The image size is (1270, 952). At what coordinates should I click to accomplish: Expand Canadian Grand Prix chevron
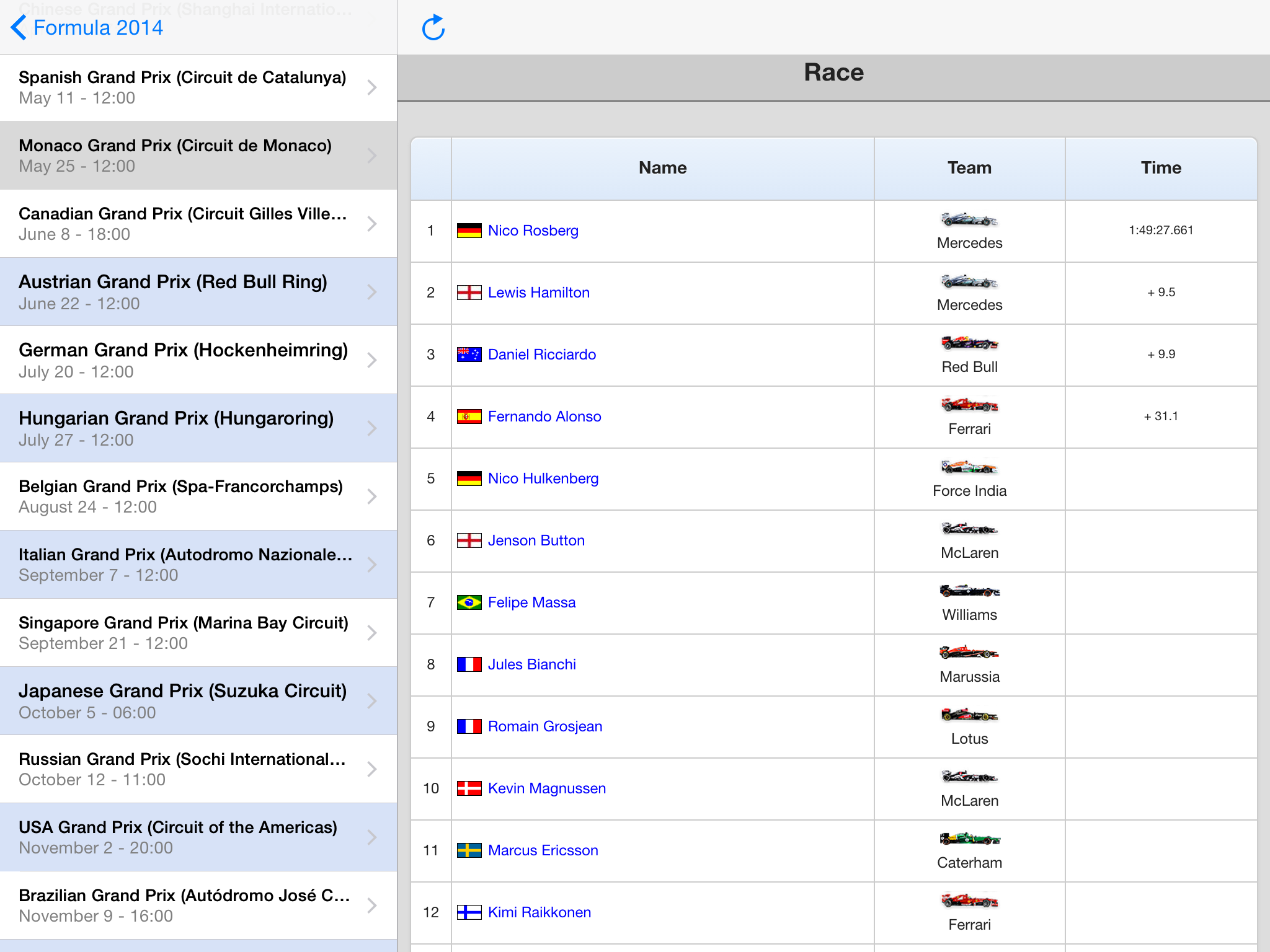tap(372, 224)
